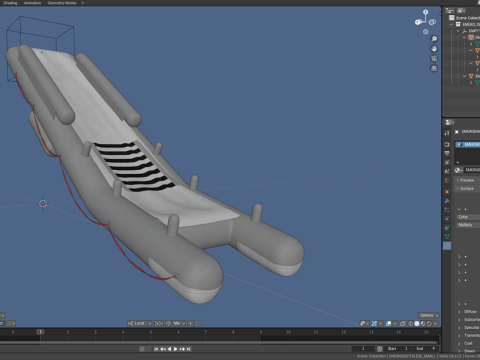Screen dimensions: 480x360
Task: Open the snapping Mix options dropdown
Action: click(179, 323)
